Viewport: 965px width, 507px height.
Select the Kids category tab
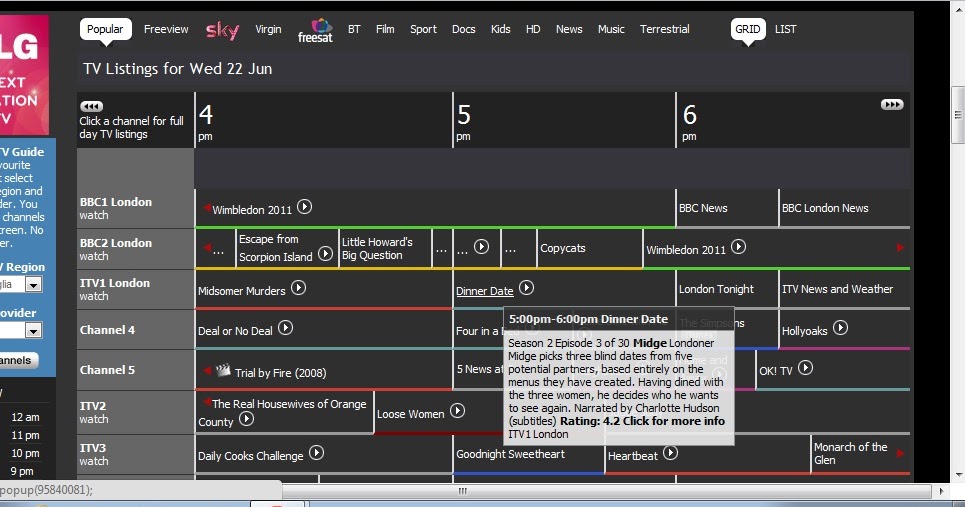(x=500, y=29)
